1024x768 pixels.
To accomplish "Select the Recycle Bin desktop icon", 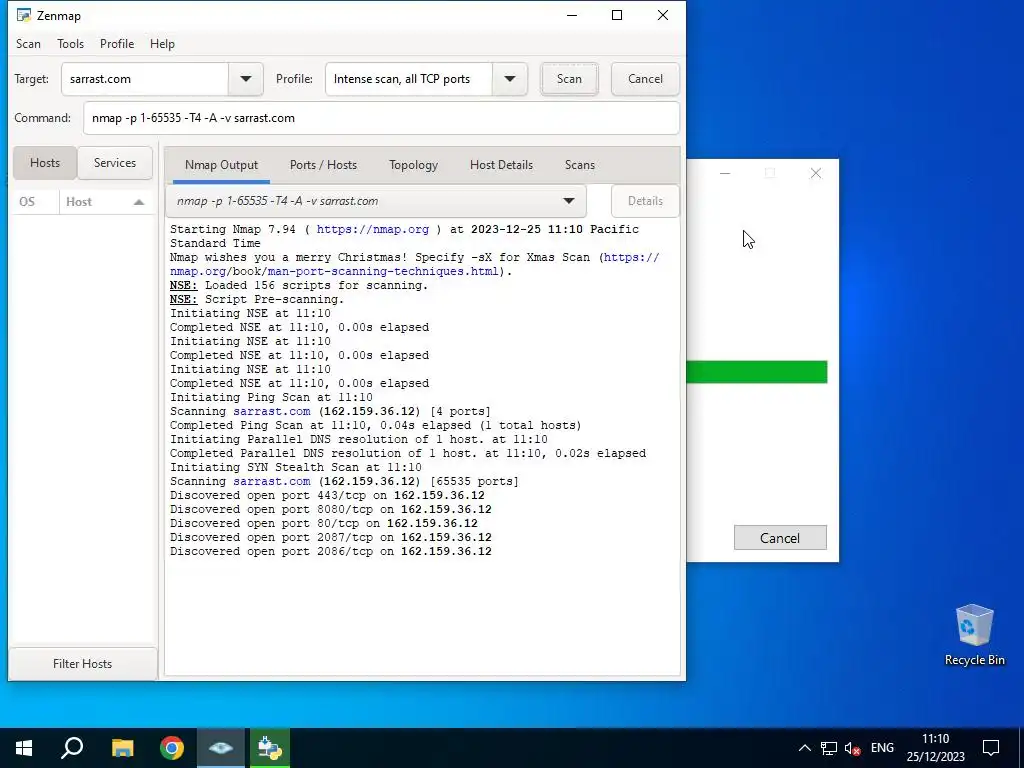I will click(x=974, y=635).
